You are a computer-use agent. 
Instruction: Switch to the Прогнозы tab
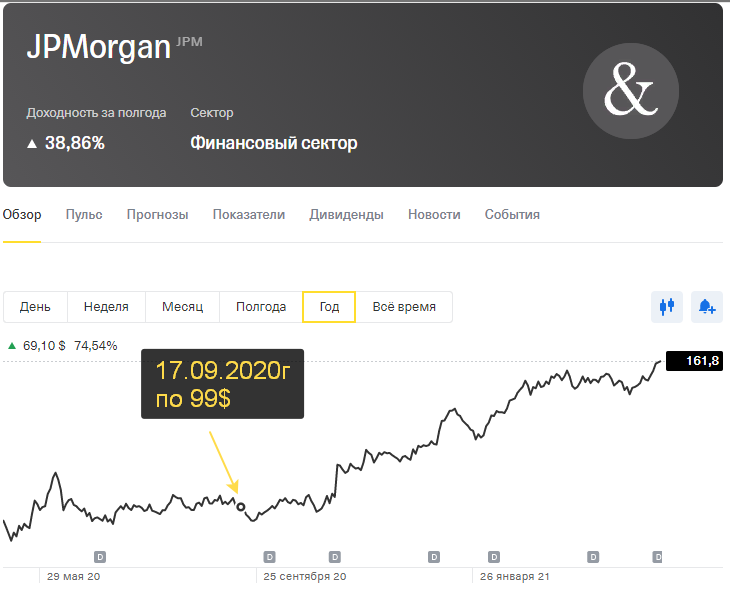(157, 214)
